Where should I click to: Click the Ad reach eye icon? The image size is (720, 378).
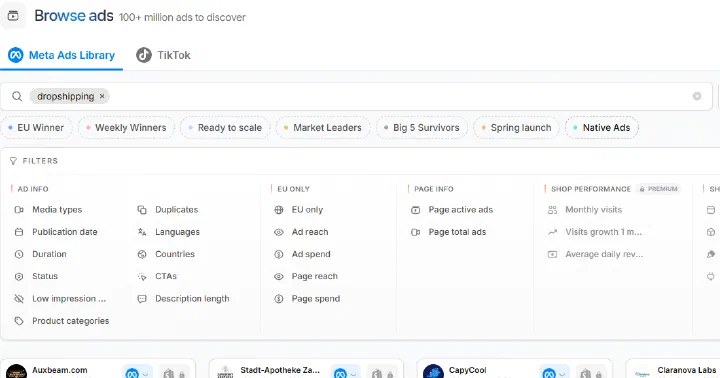point(279,232)
